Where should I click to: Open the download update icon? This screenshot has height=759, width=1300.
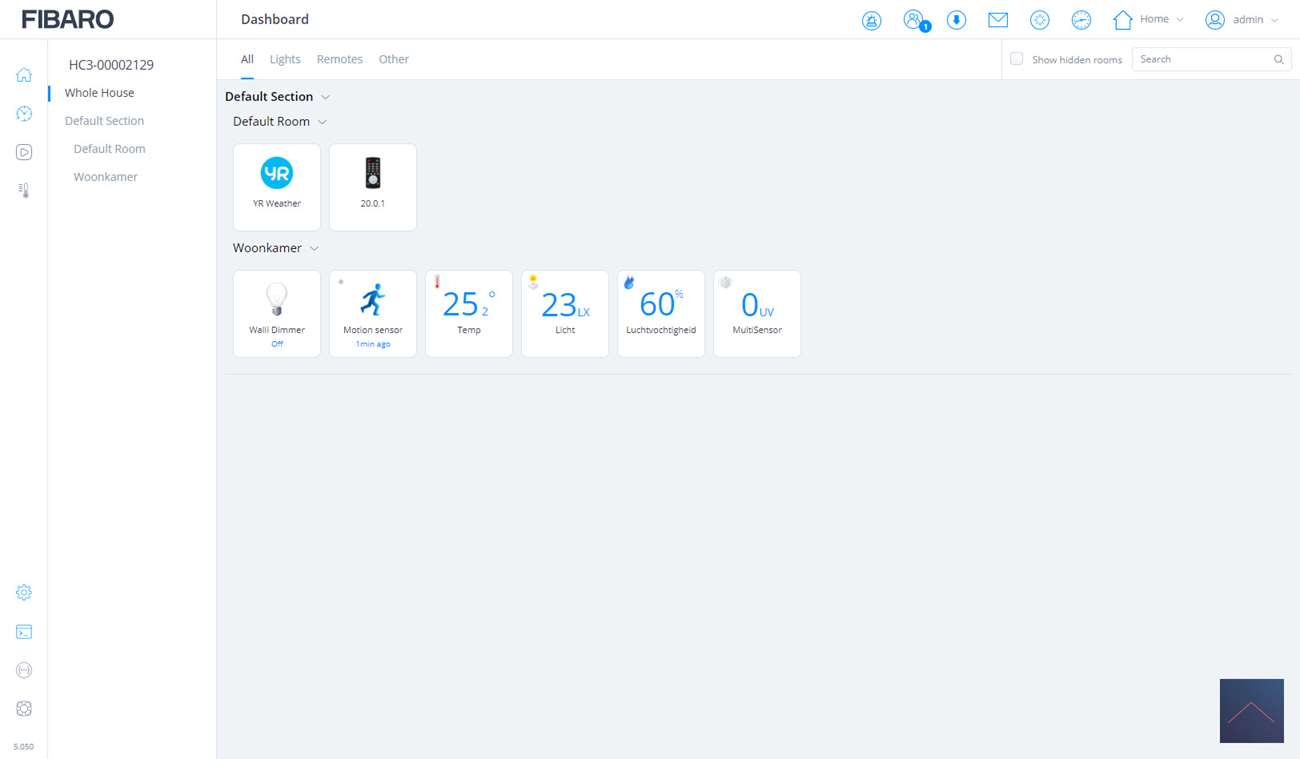956,20
